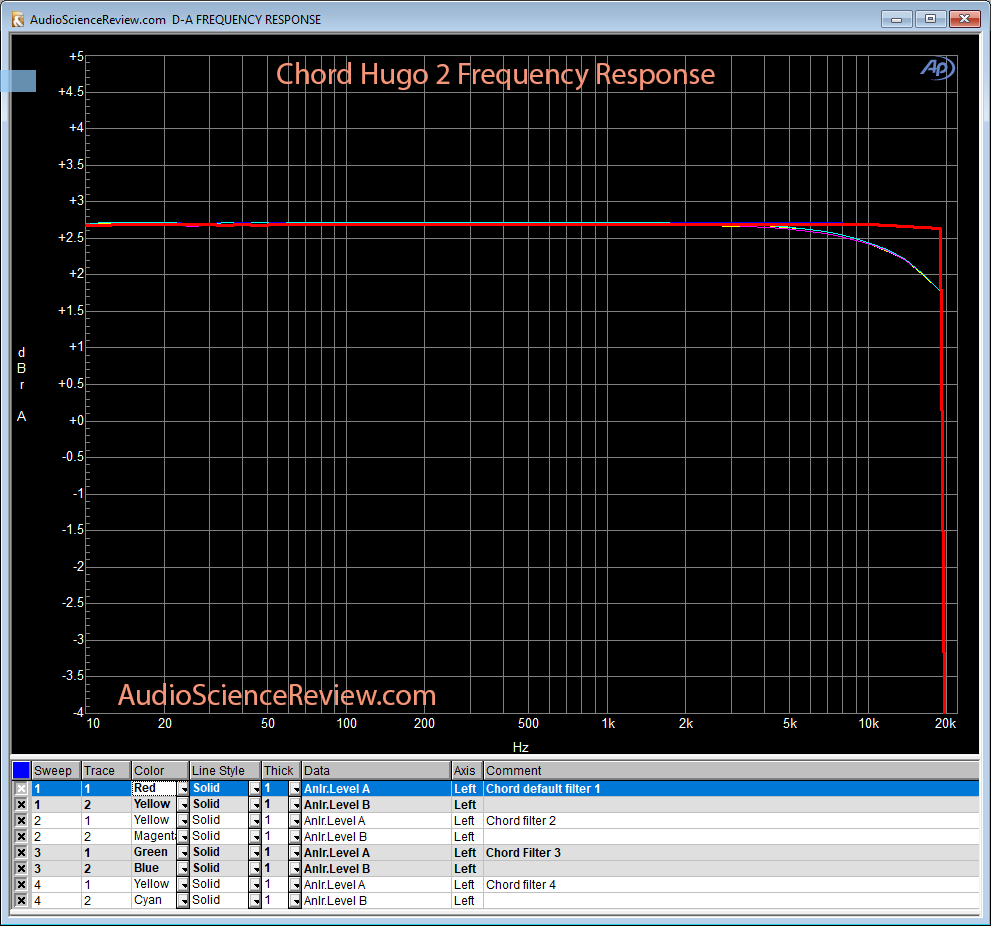The width and height of the screenshot is (991, 926).
Task: Click the Left axis cell in the Red row
Action: click(x=467, y=788)
